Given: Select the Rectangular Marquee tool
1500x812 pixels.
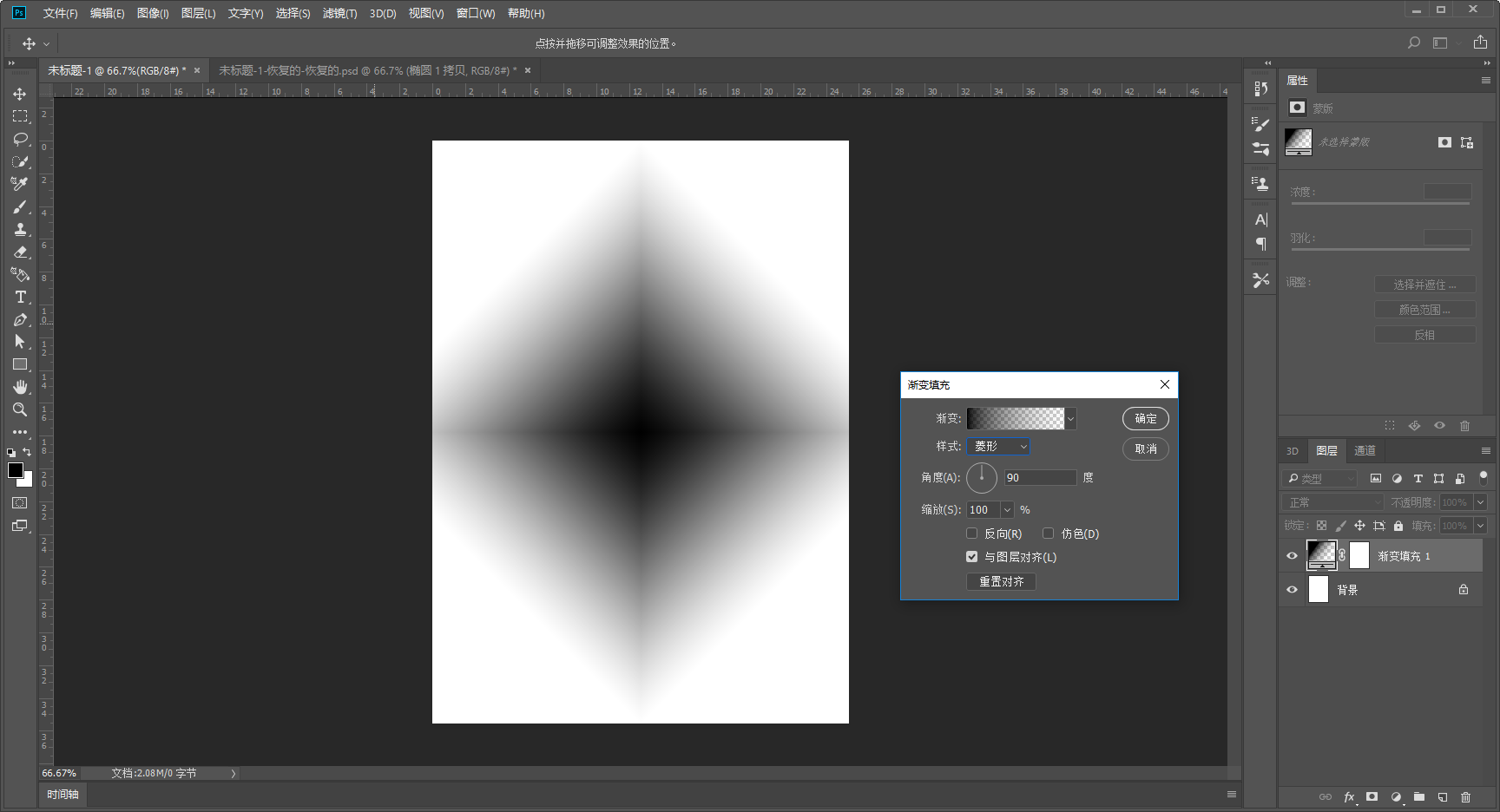Looking at the screenshot, I should click(x=20, y=116).
